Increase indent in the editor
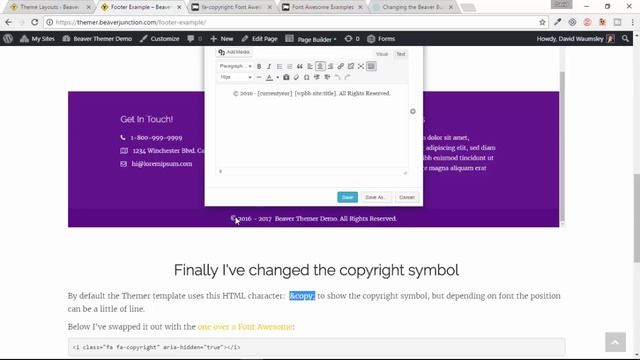The image size is (640, 360). (327, 77)
